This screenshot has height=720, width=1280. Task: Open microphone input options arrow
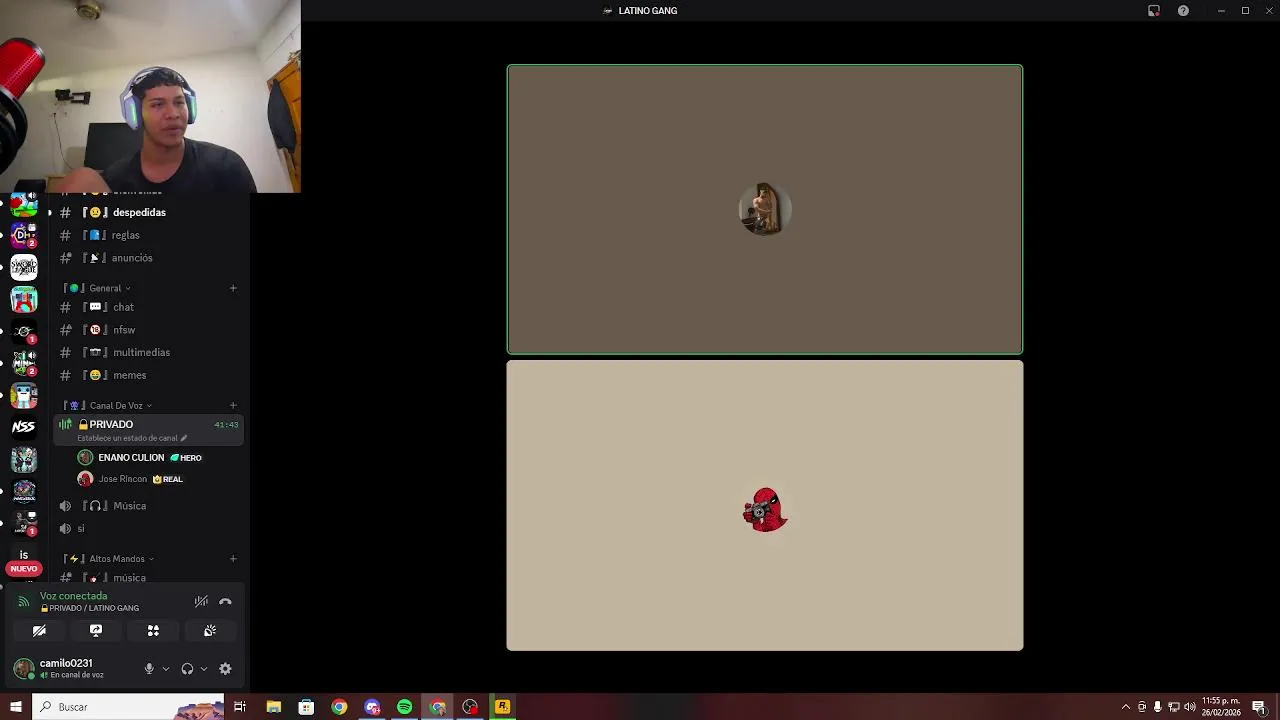coord(166,669)
